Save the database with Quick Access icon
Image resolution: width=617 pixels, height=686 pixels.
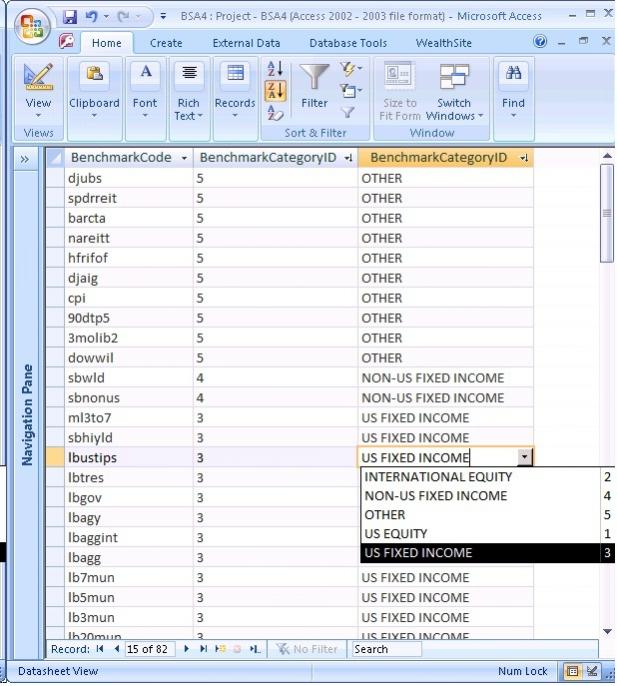point(70,17)
